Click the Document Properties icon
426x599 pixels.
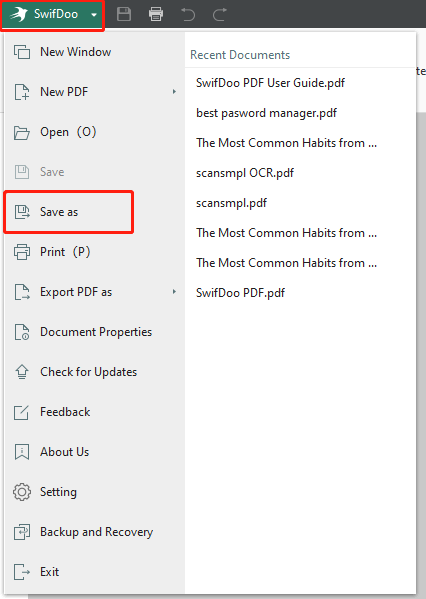[22, 332]
